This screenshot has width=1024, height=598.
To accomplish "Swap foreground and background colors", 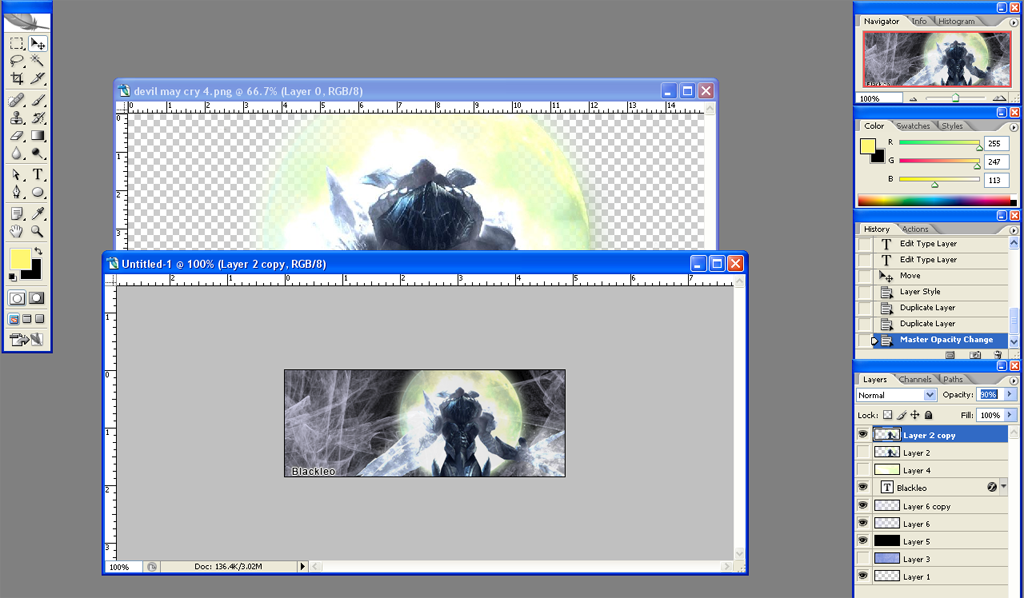I will (39, 251).
